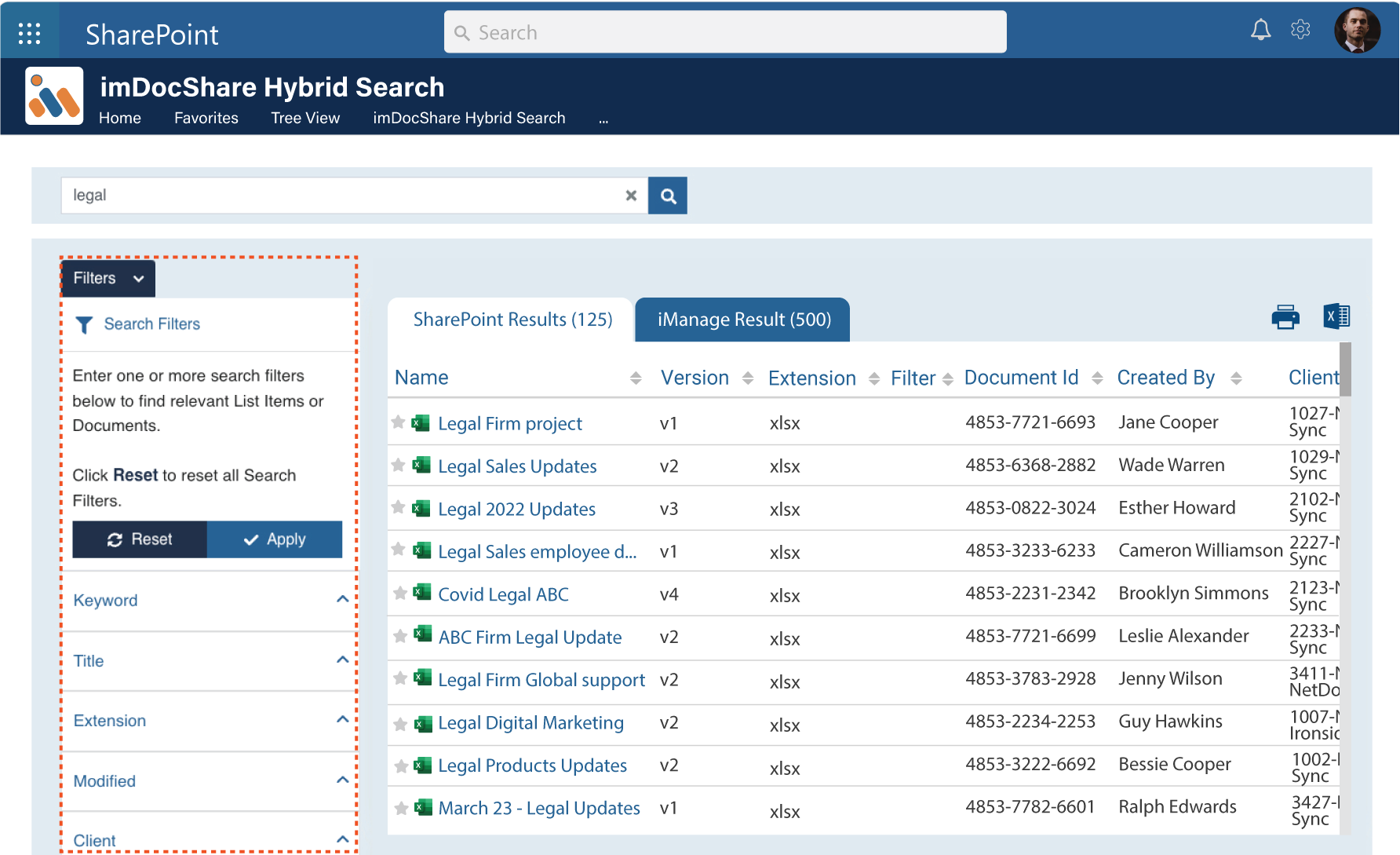Sort by Created By column arrows
Viewport: 1400px width, 855px height.
click(1236, 378)
